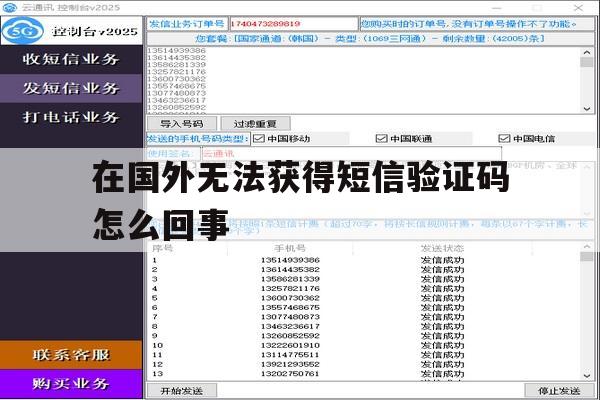Open 打电话业务 sidebar item
The width and height of the screenshot is (600, 400).
pos(71,117)
